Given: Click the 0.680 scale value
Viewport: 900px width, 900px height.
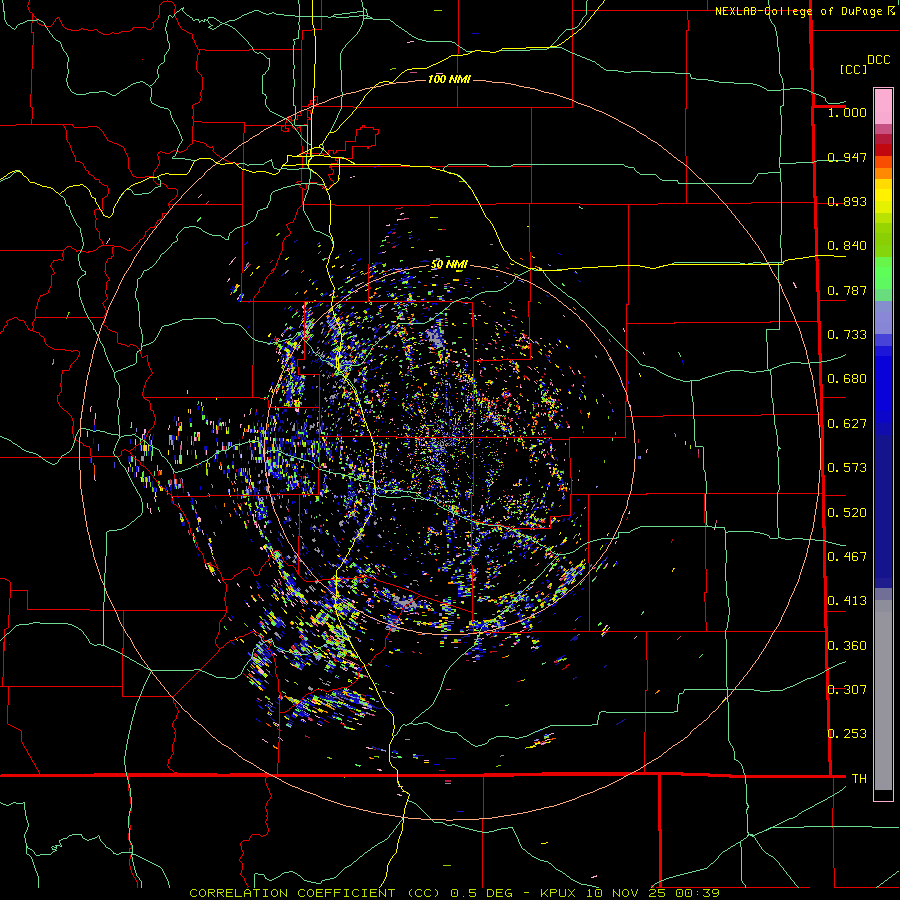Looking at the screenshot, I should tap(847, 379).
